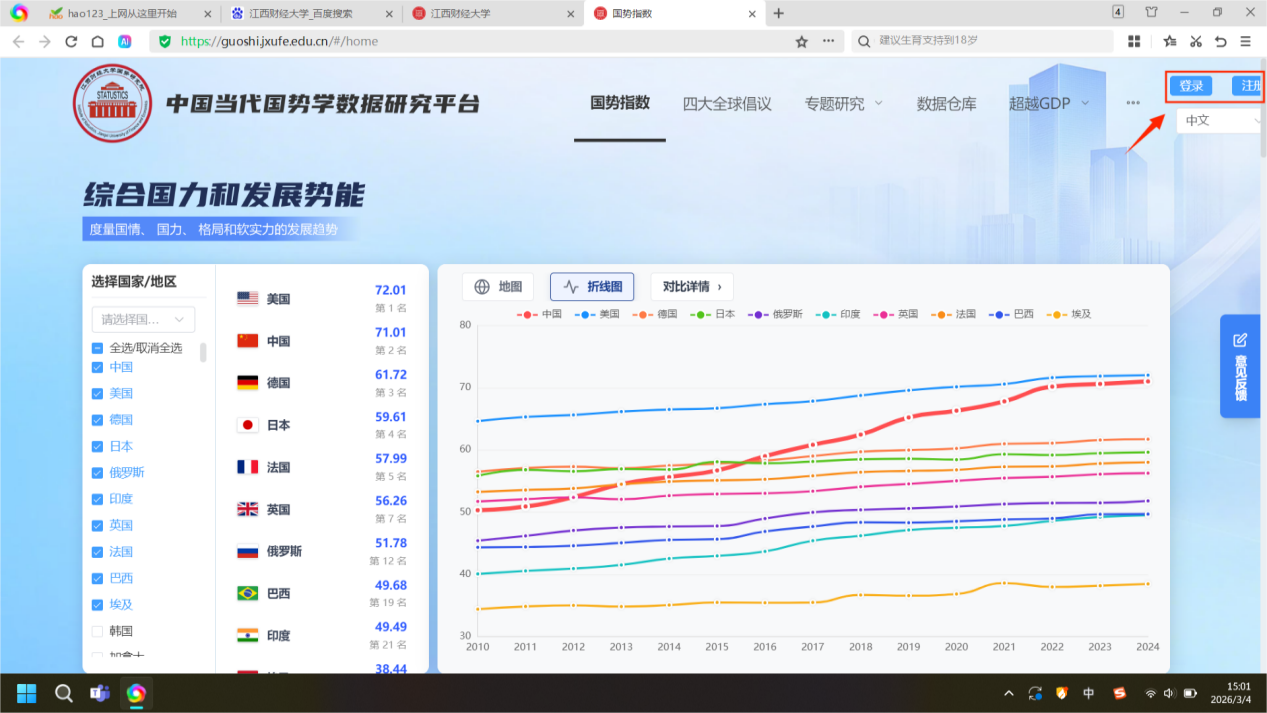The image size is (1267, 713).
Task: Click the feedback edit icon on right
Action: [x=1240, y=341]
